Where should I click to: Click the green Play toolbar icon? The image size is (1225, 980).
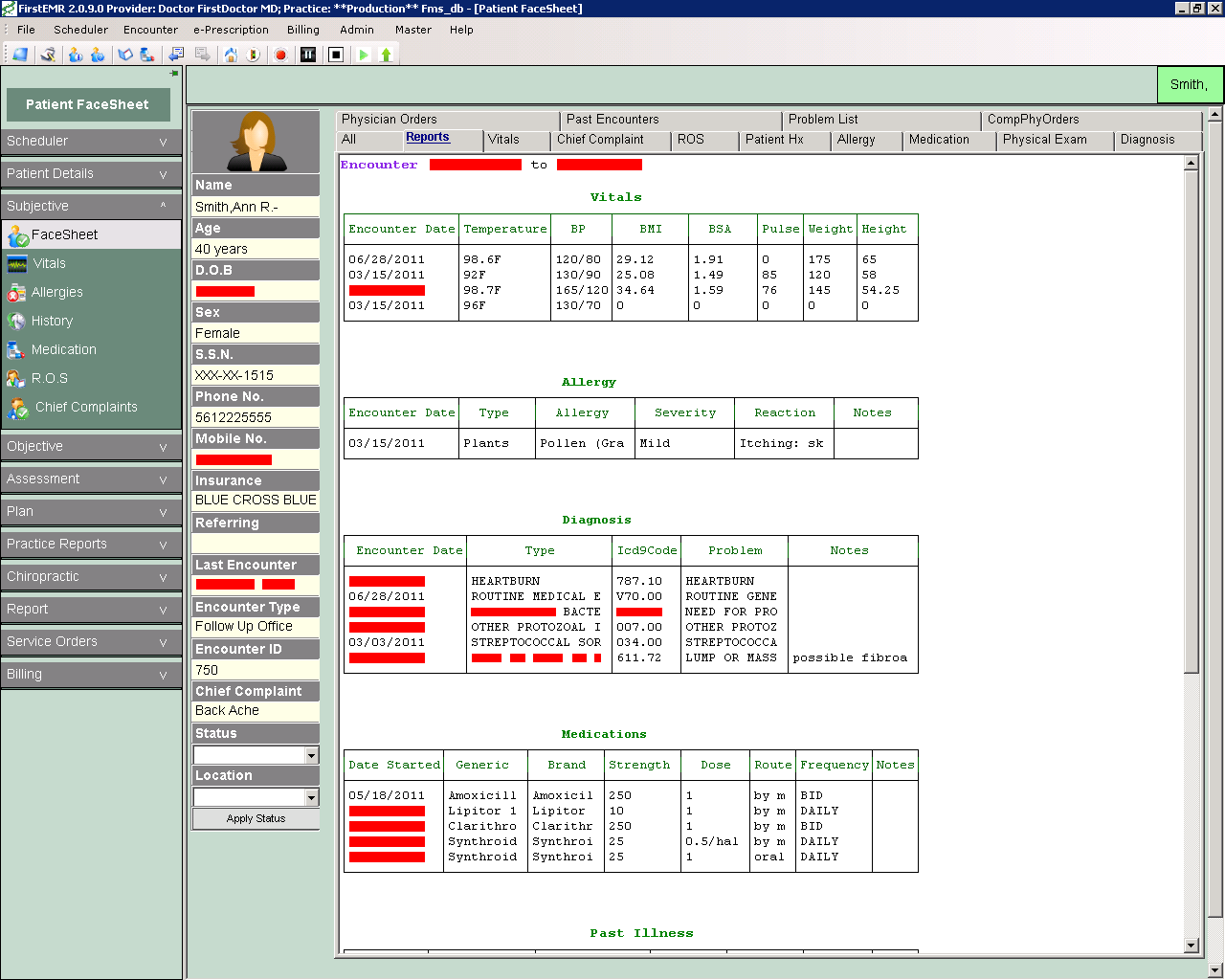click(363, 55)
